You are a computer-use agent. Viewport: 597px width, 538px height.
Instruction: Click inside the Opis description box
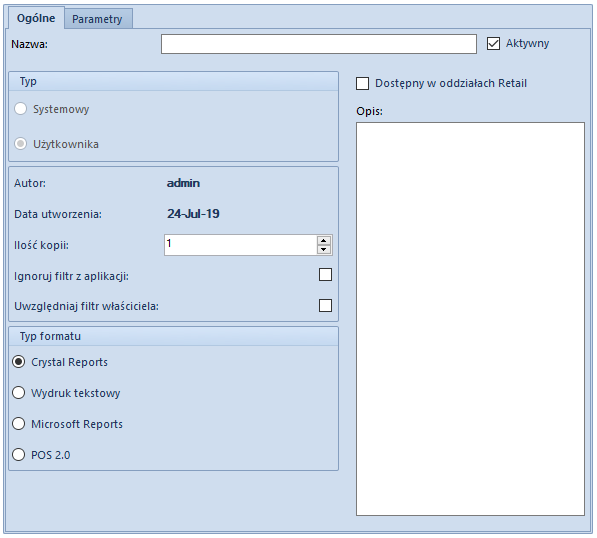[x=470, y=319]
